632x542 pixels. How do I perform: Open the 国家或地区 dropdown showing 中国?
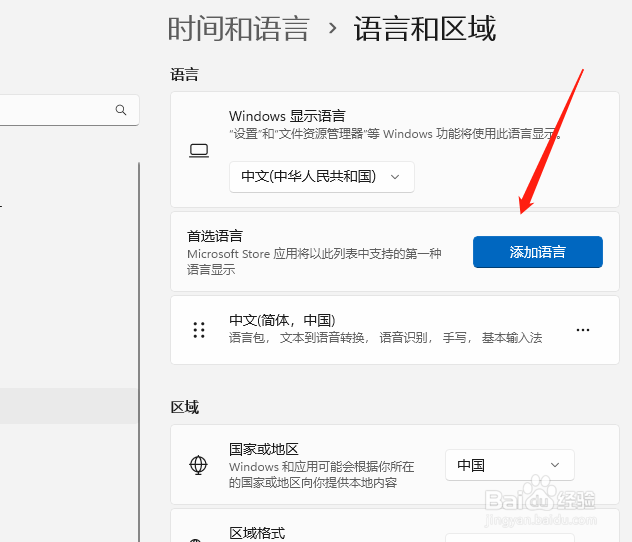pos(509,465)
